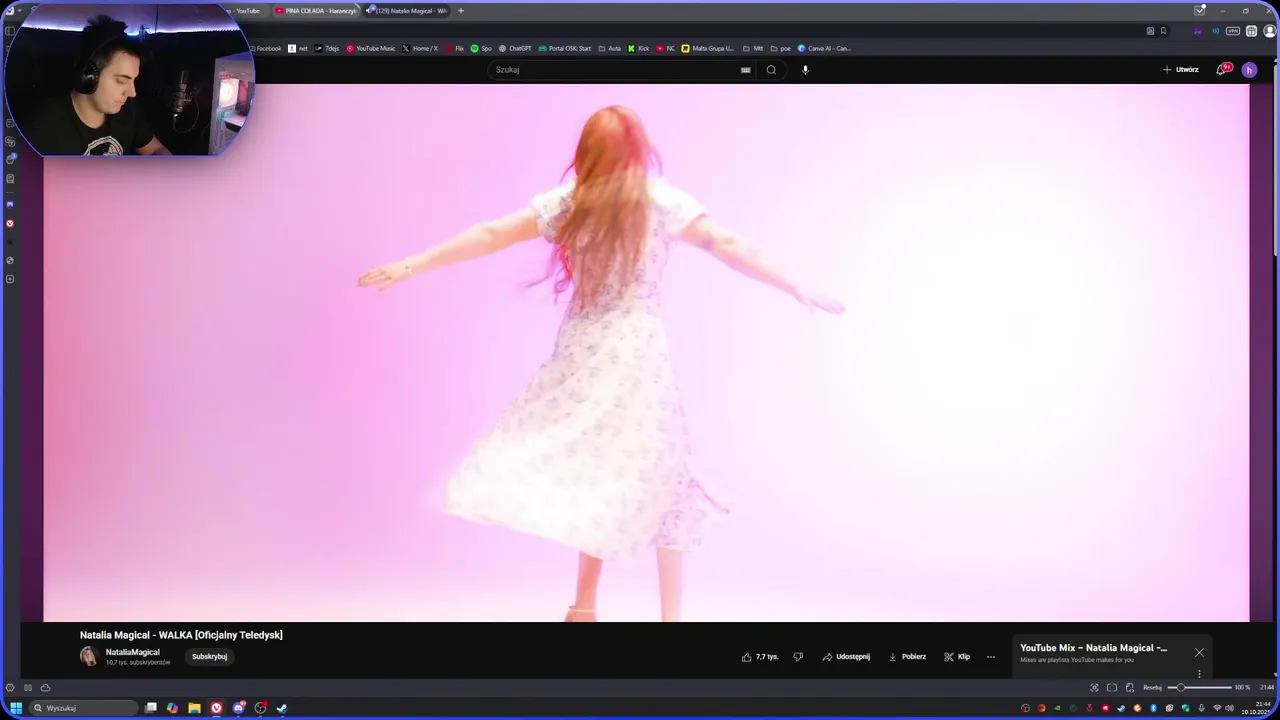The height and width of the screenshot is (720, 1280).
Task: Open ChatGPT bookmark
Action: click(516, 48)
